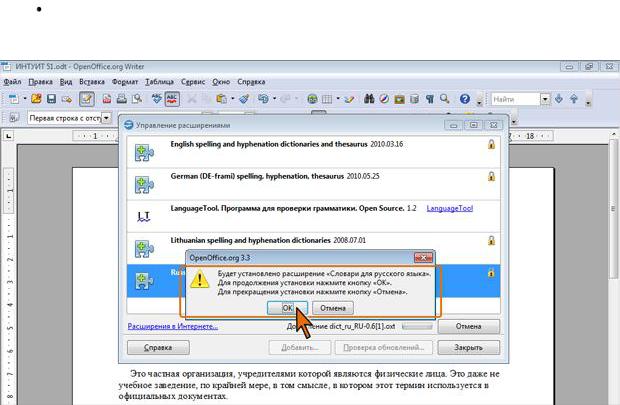This screenshot has width=620, height=405.
Task: Open the Gallery picture icon
Action: 399,99
